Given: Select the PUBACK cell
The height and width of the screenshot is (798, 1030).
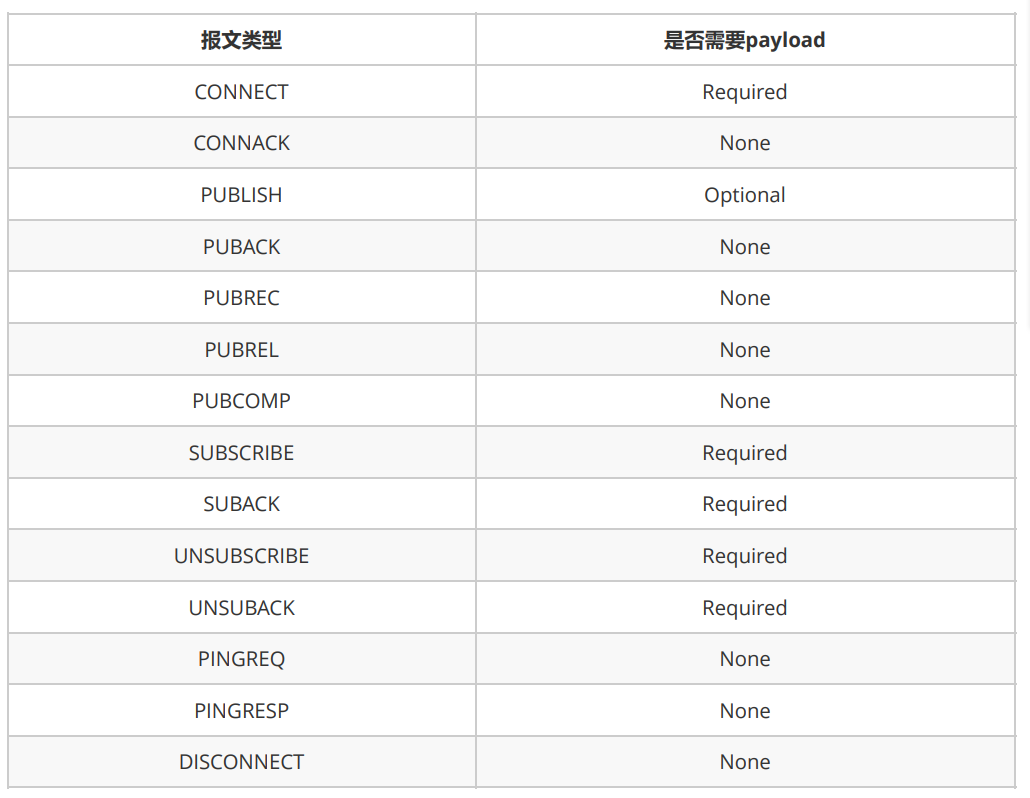Looking at the screenshot, I should point(241,247).
